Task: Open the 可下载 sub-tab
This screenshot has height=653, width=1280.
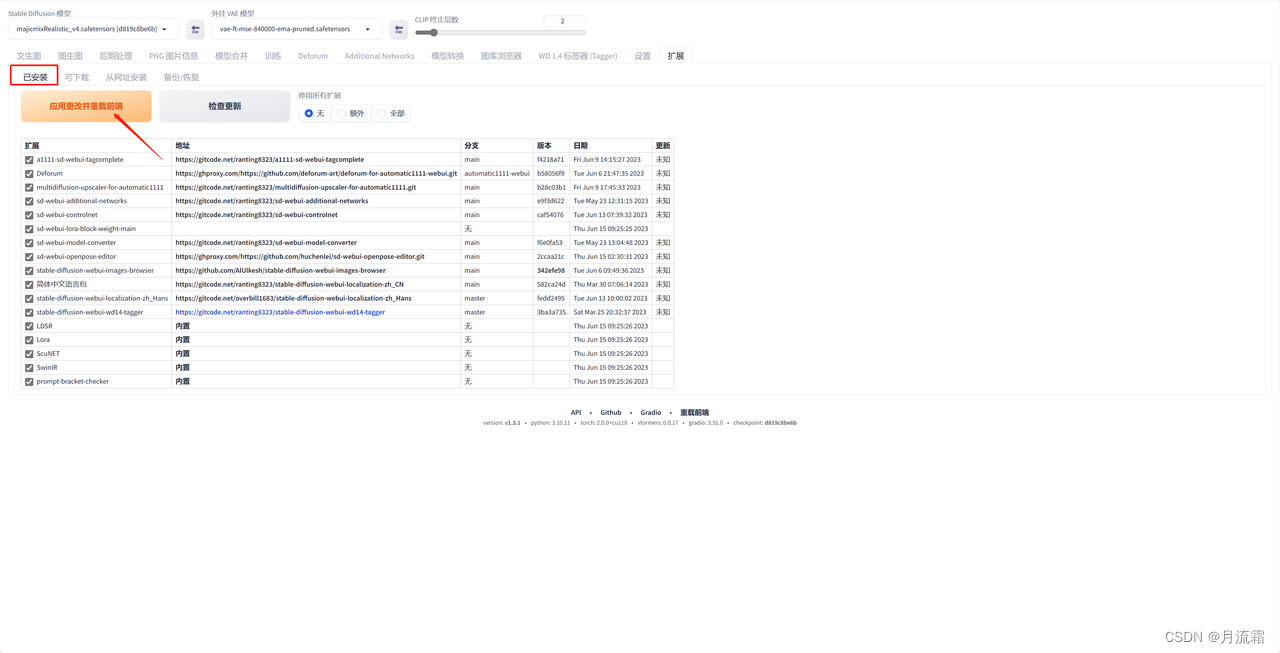Action: (x=76, y=77)
